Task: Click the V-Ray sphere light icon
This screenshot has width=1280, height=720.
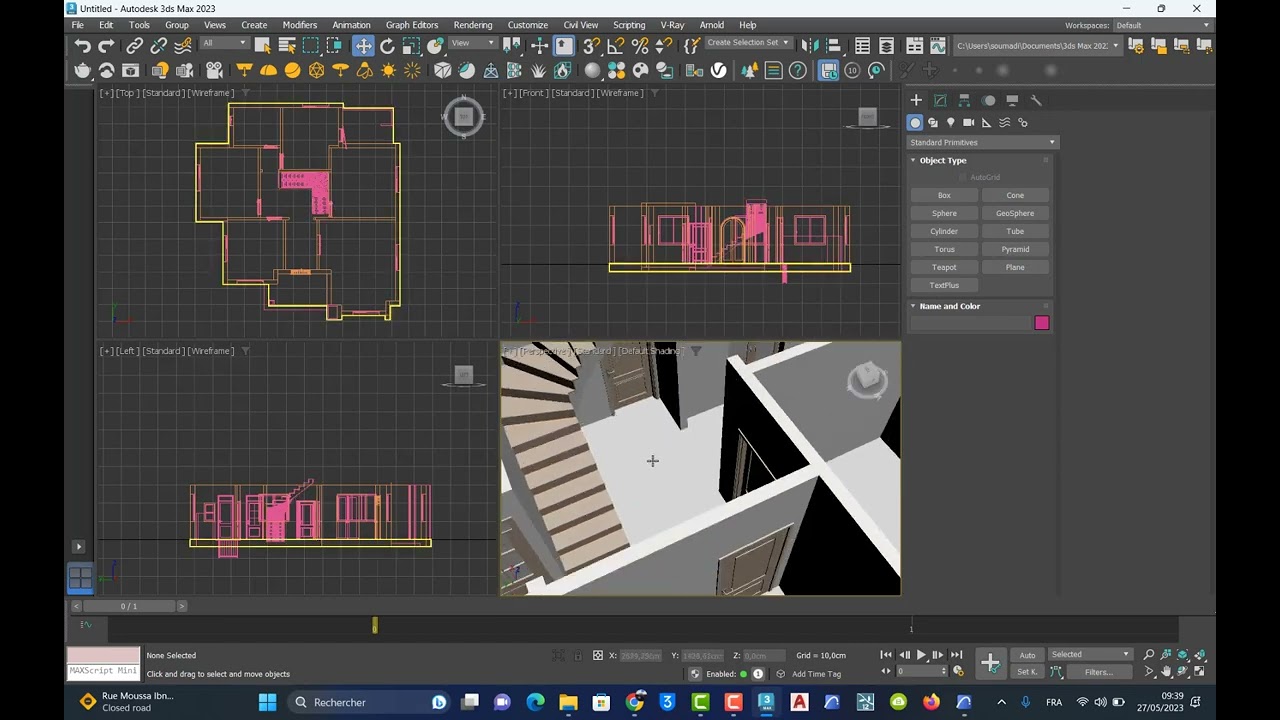Action: pos(292,70)
